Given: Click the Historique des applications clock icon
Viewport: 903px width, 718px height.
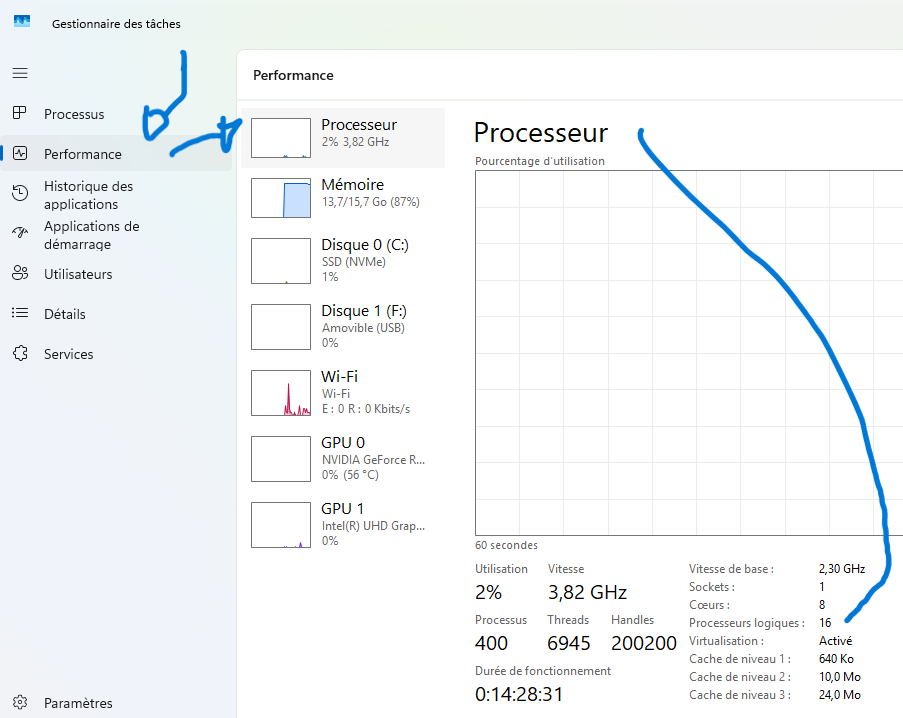Looking at the screenshot, I should [20, 194].
